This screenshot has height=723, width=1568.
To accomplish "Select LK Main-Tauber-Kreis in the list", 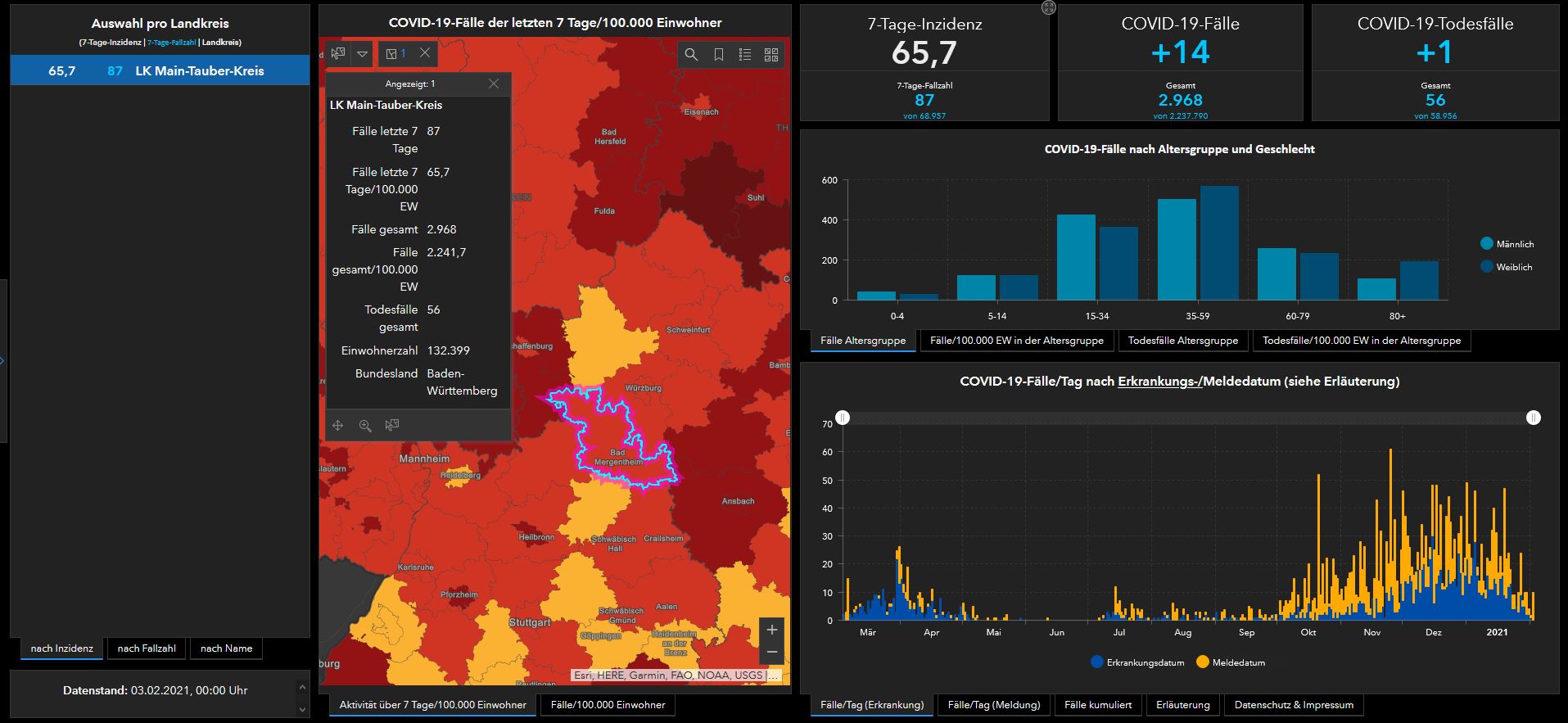I will [x=160, y=71].
